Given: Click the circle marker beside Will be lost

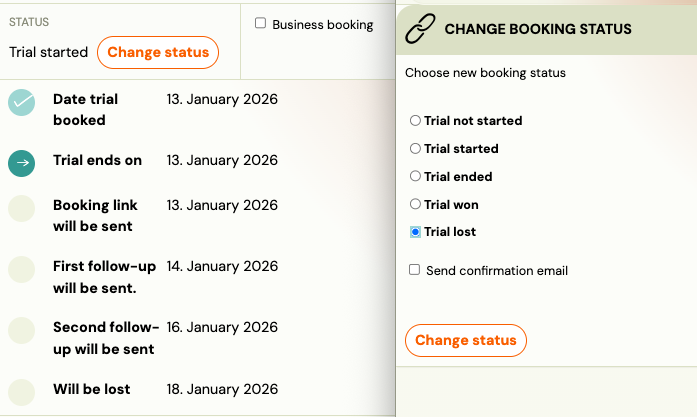Looking at the screenshot, I should (22, 390).
